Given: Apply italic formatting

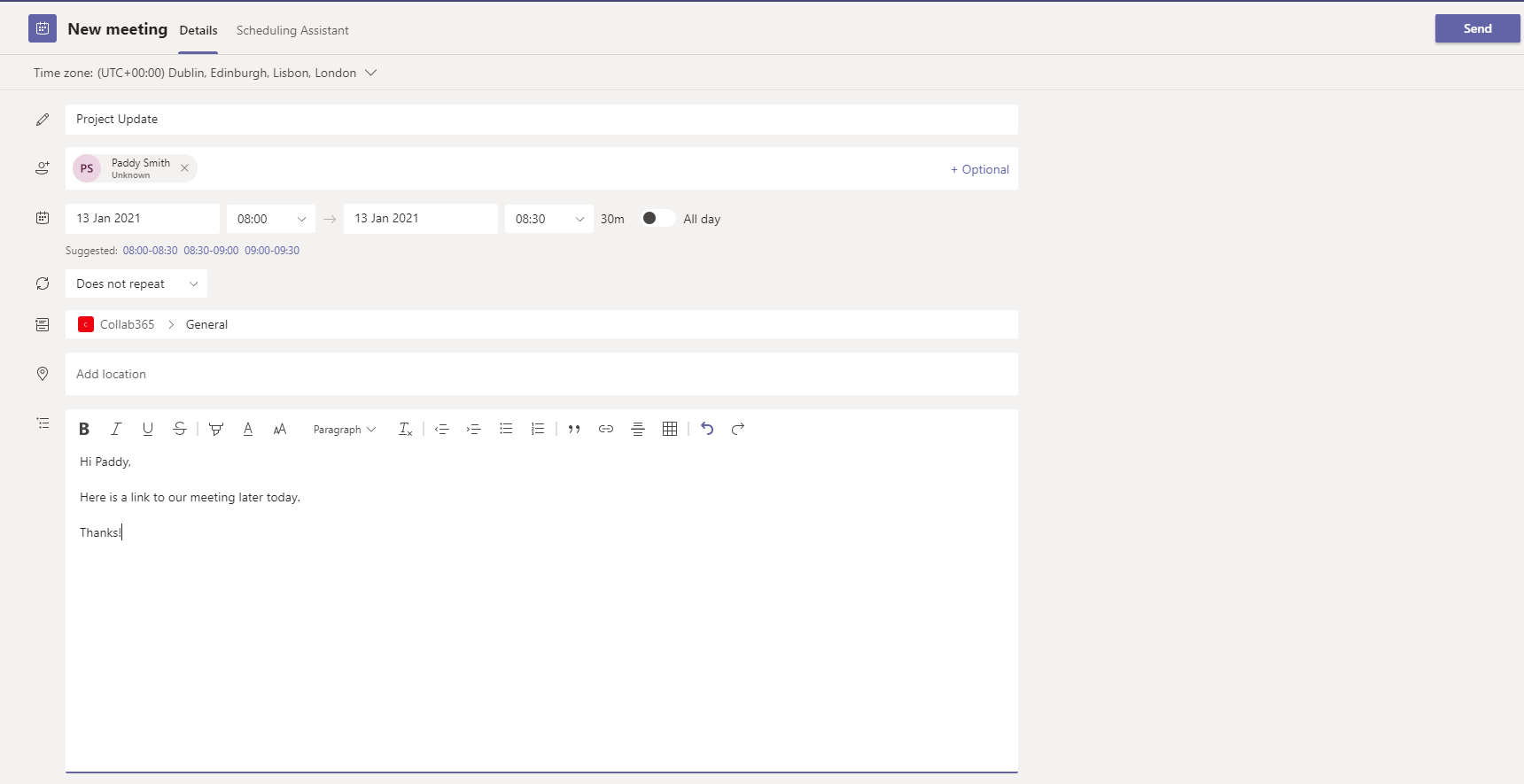Looking at the screenshot, I should point(115,429).
